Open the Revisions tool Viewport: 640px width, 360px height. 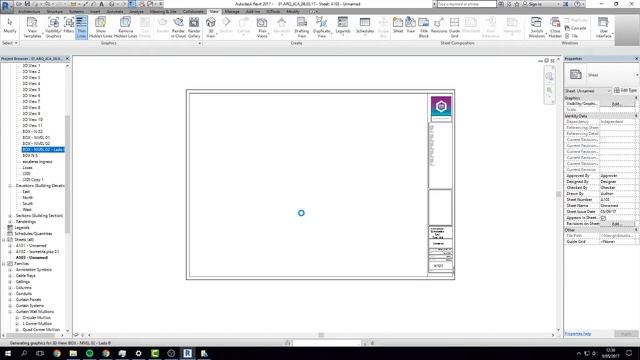pyautogui.click(x=439, y=25)
